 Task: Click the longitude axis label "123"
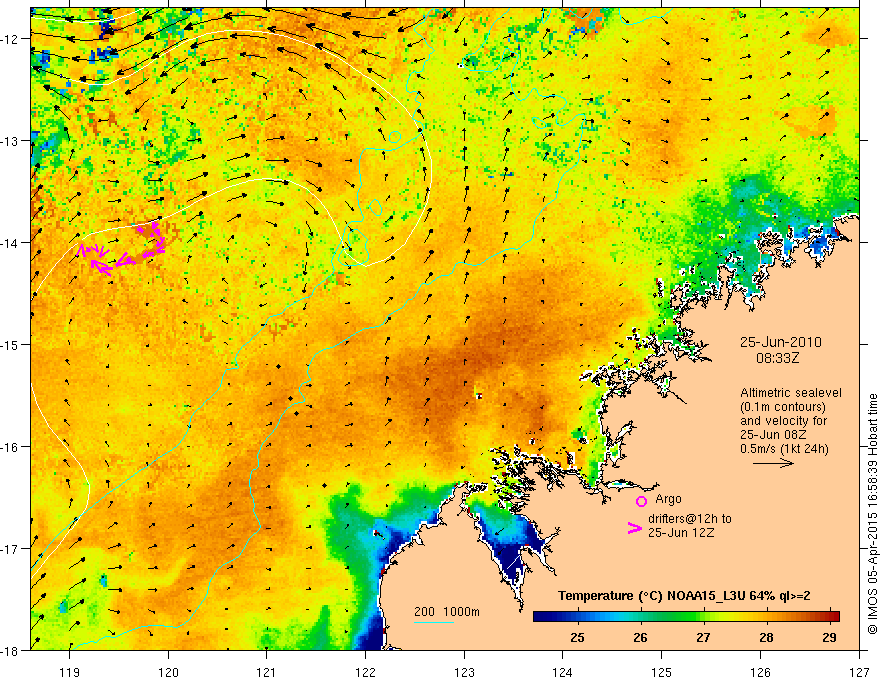(x=464, y=672)
